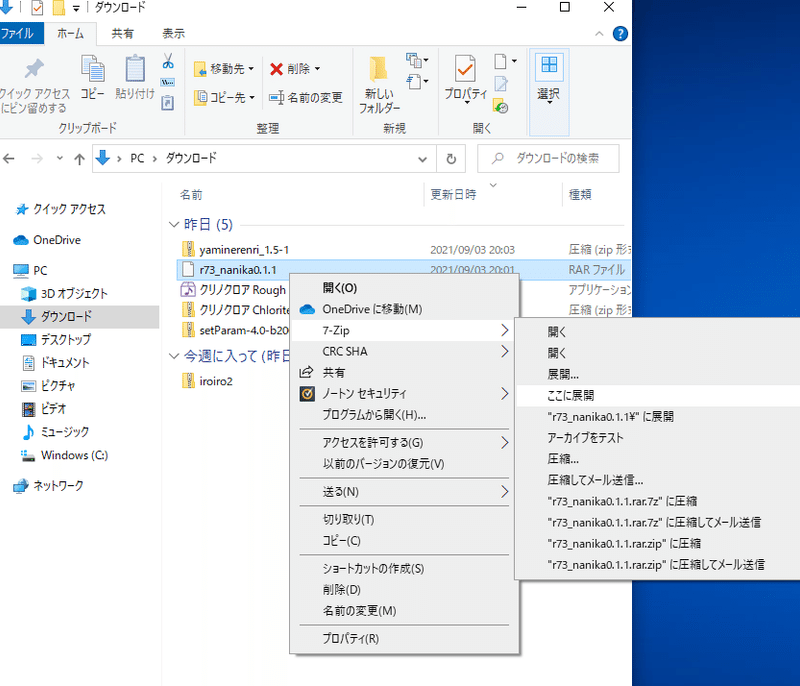Click 削除(D) in context menu
This screenshot has width=800, height=686.
[404, 590]
